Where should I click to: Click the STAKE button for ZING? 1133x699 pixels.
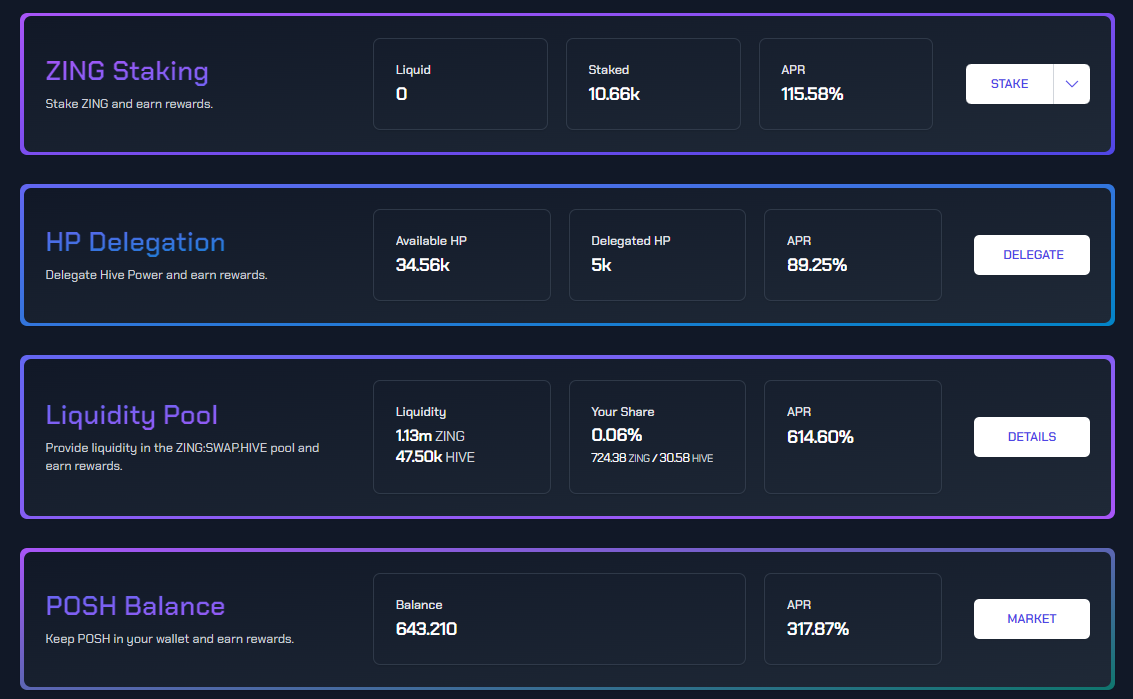click(1009, 84)
